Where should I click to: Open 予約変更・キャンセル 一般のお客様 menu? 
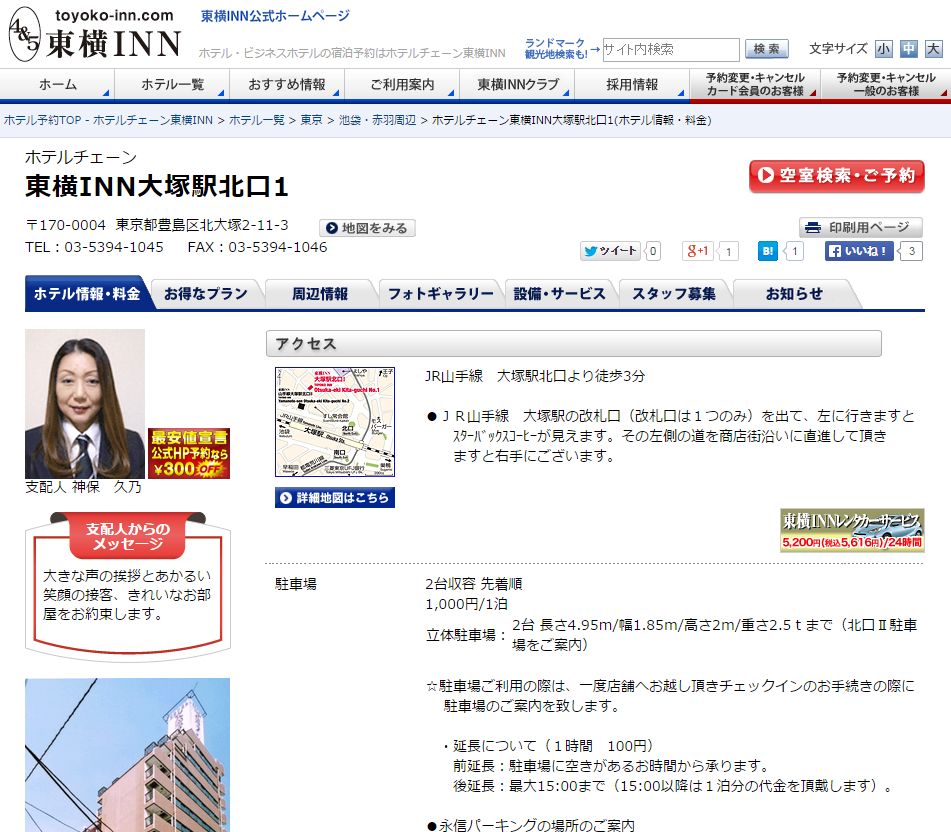pos(886,84)
